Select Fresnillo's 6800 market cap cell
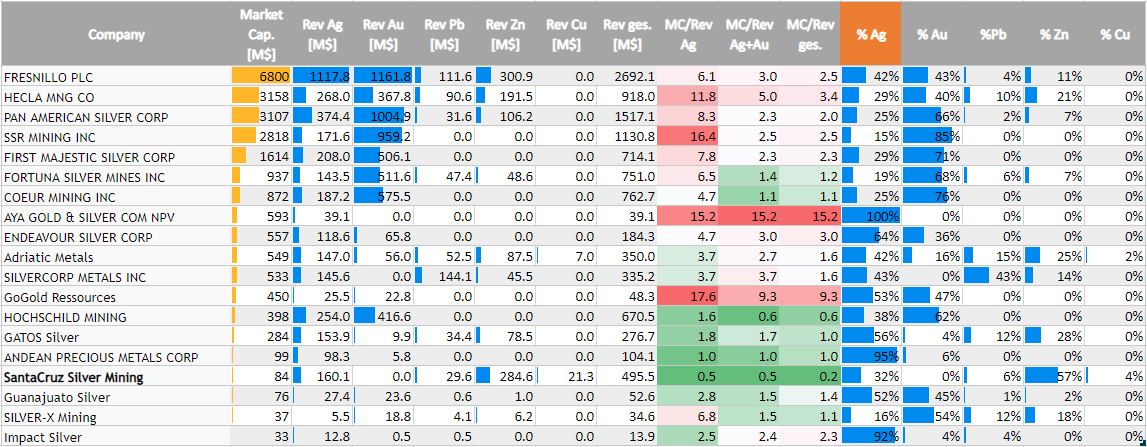Viewport: 1147px width, 447px height. point(261,77)
